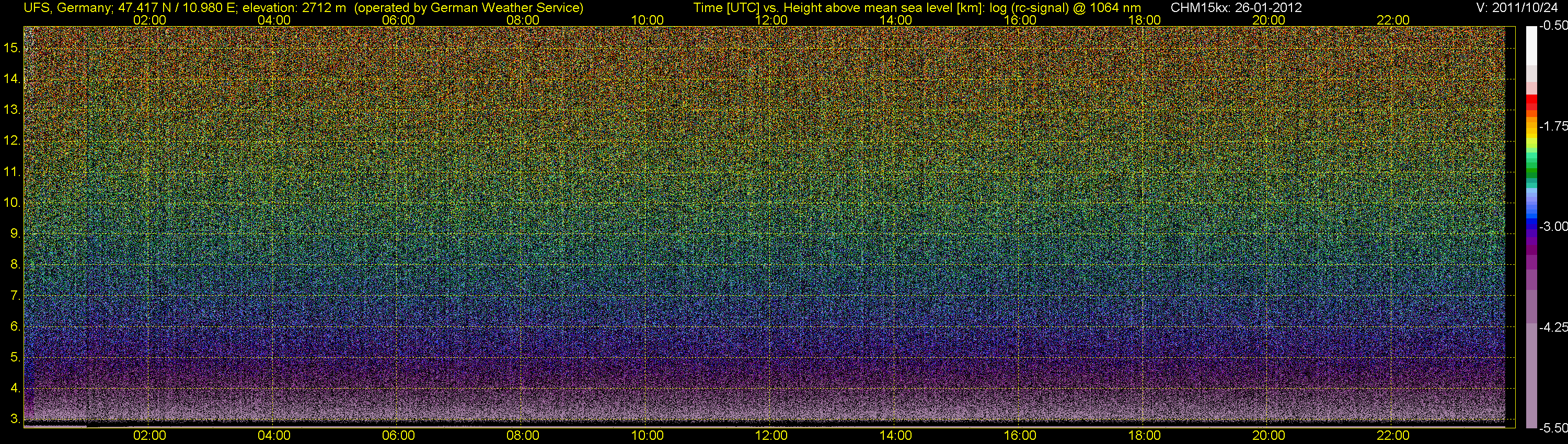Image resolution: width=1568 pixels, height=444 pixels.
Task: Select the -4.25 color scale value
Action: pyautogui.click(x=1553, y=326)
